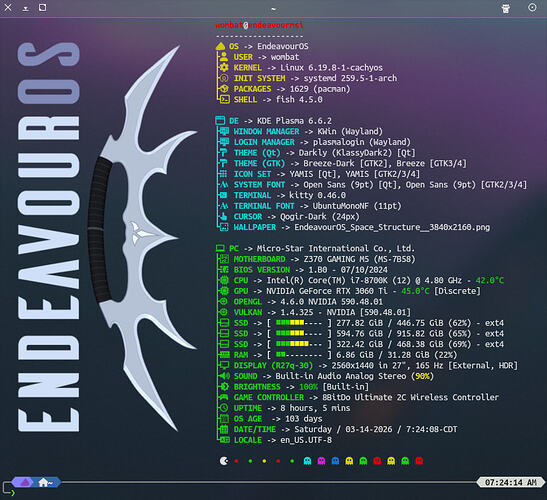Click the magenta ghost icon
This screenshot has height=500, width=547.
coord(321,461)
